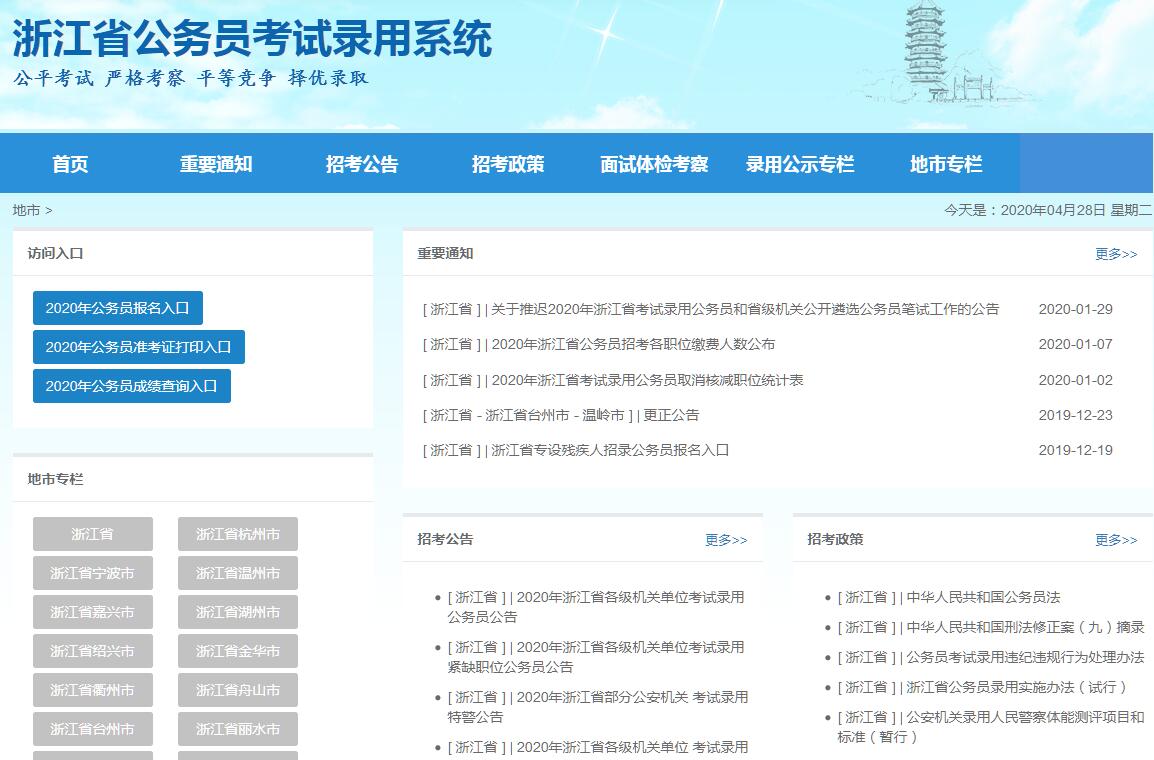Viewport: 1154px width, 760px height.
Task: Select the 浙江省金华市 city button
Action: pos(238,651)
